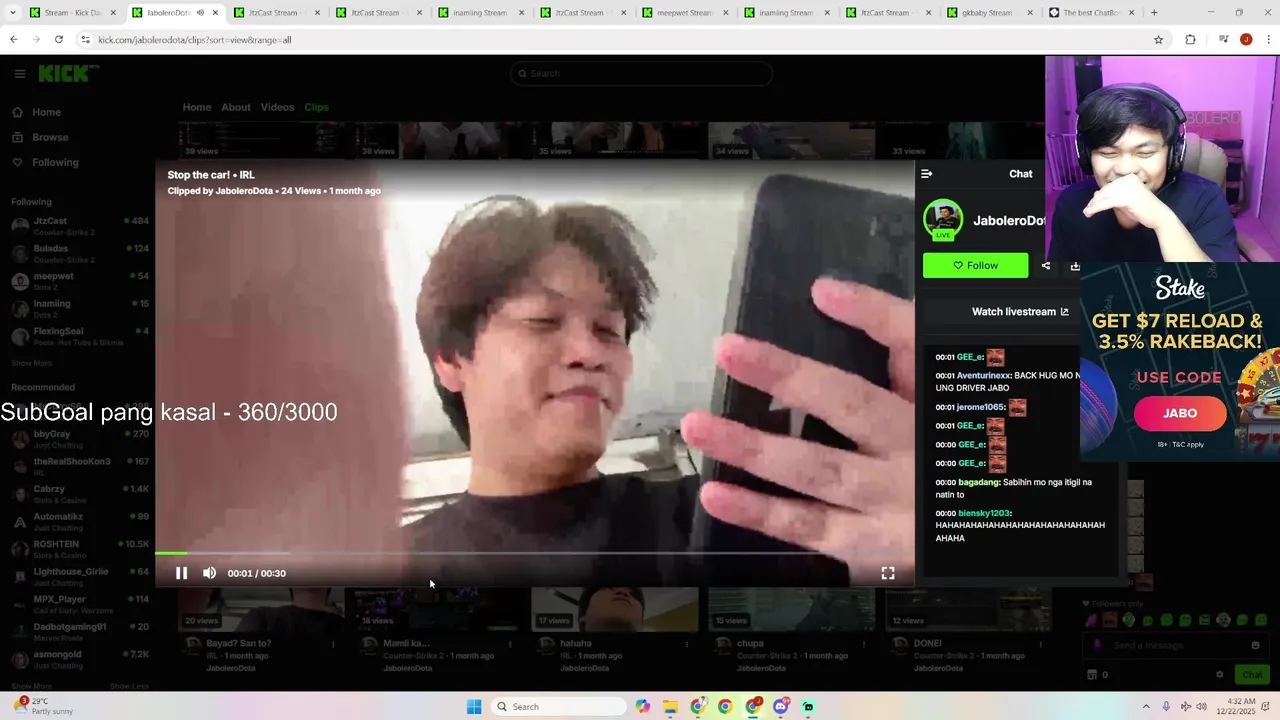Open the 'hahaha' clip thumbnail
The image size is (1280, 720).
point(614,609)
